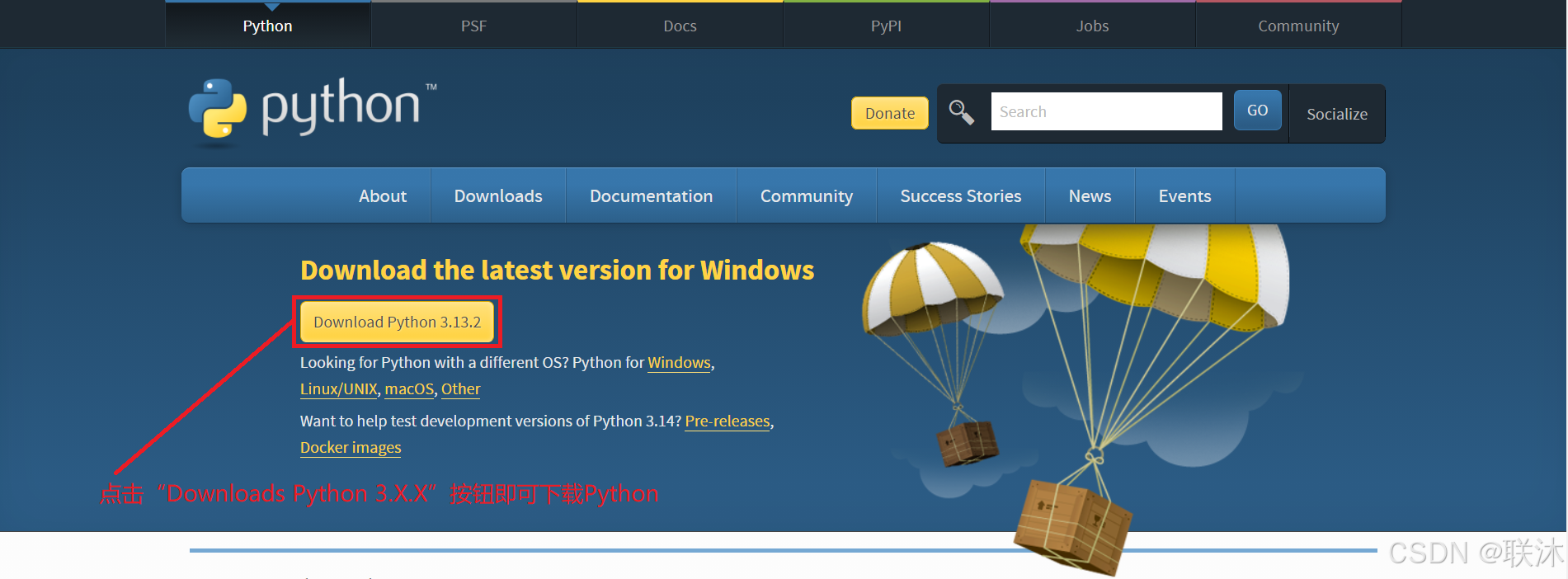Open the Docs top tab

click(680, 26)
